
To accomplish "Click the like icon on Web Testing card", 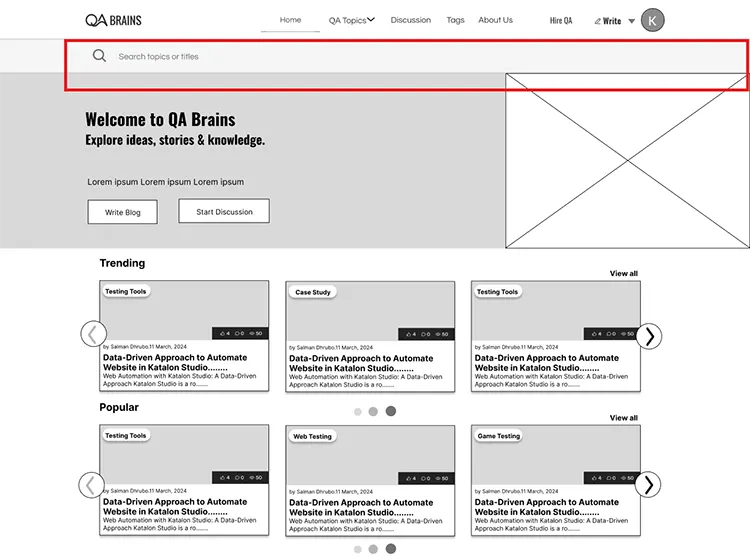I will 409,479.
